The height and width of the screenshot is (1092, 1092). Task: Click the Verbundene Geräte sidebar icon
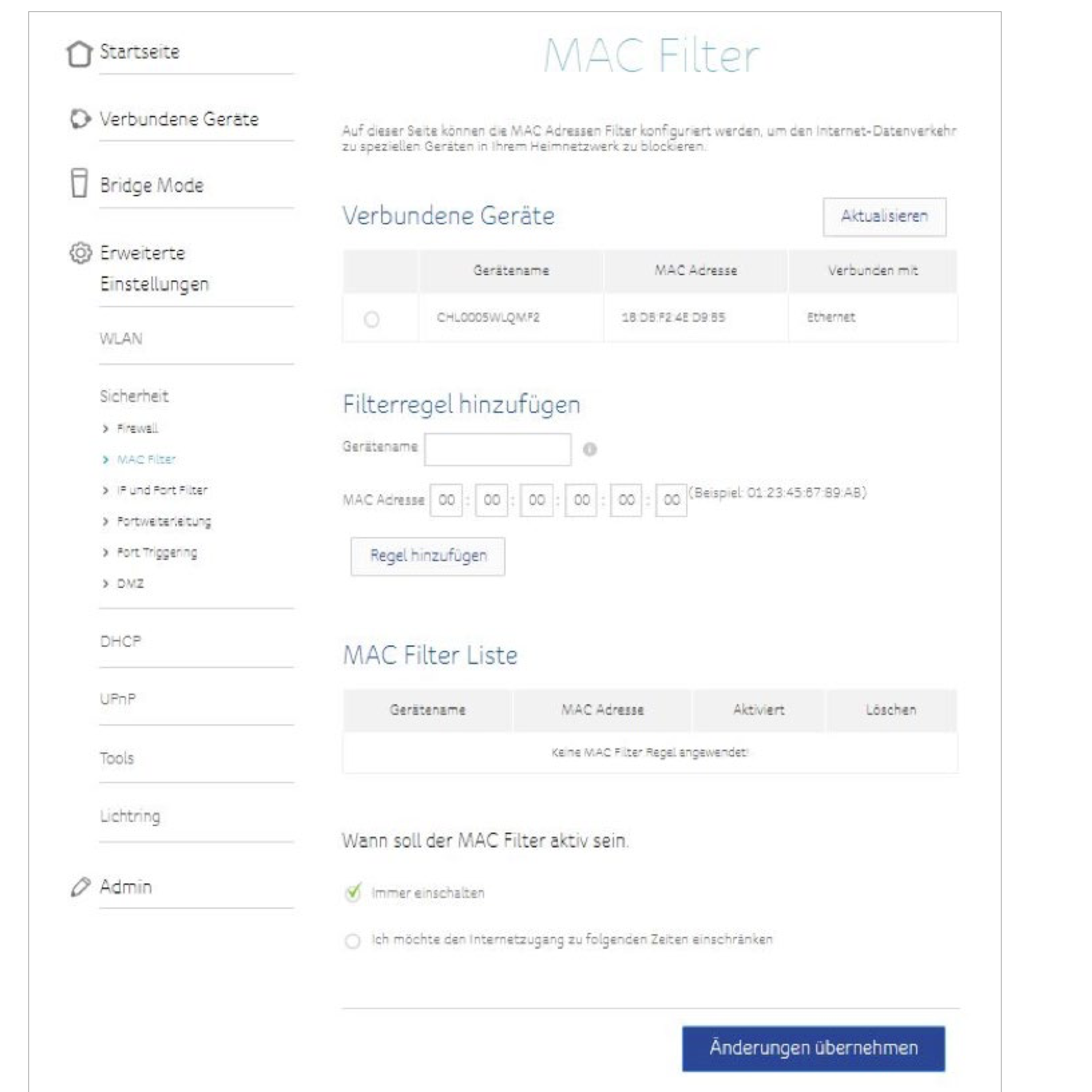[x=80, y=119]
